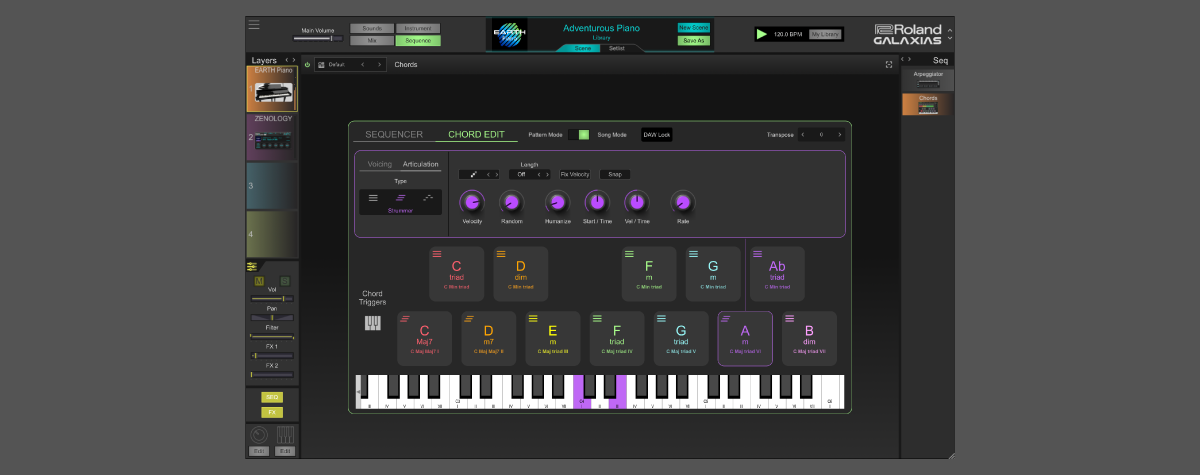Click the articulation icon on C Maj7 pad
The height and width of the screenshot is (475, 1200).
click(404, 318)
